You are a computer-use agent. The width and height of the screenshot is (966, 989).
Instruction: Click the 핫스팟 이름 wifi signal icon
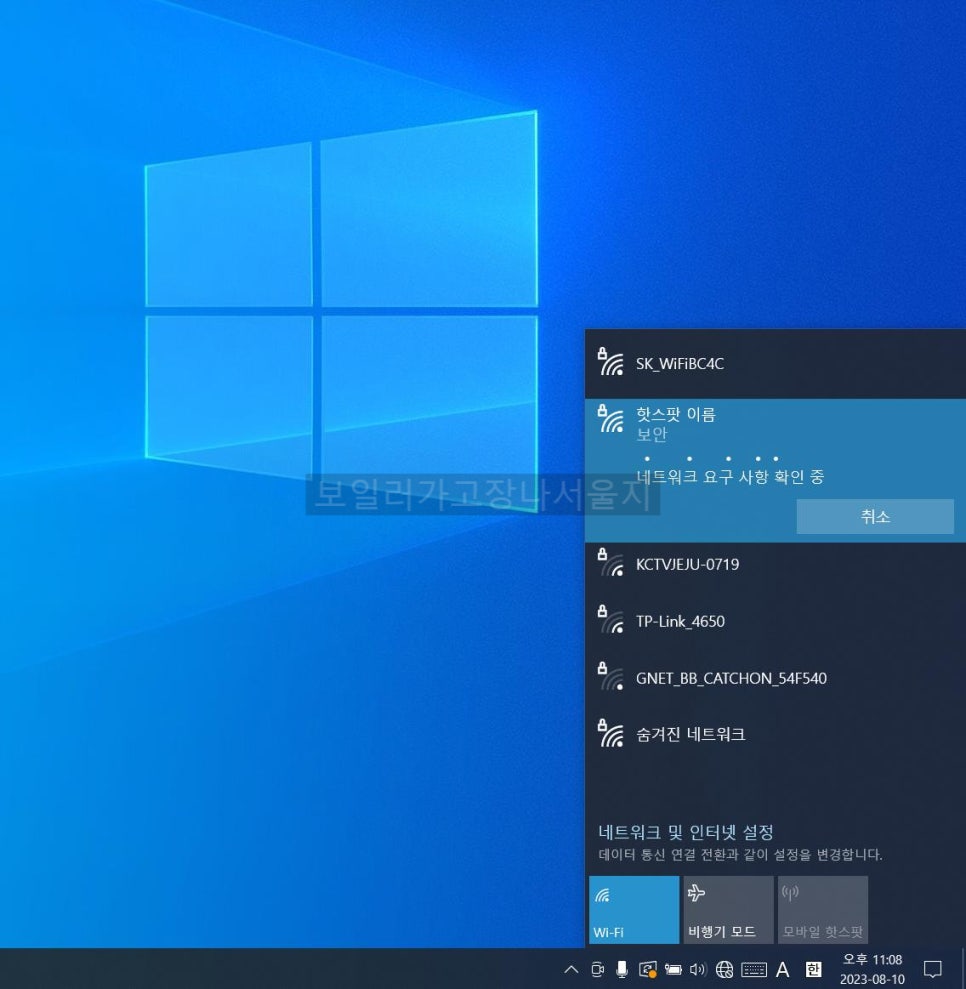pos(610,419)
